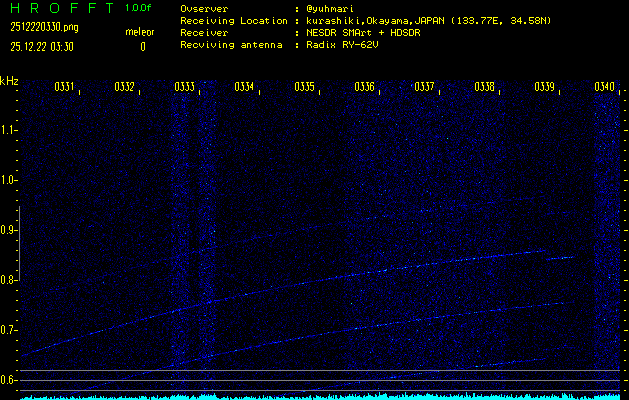Click the 0335 timeline label

[x=305, y=87]
